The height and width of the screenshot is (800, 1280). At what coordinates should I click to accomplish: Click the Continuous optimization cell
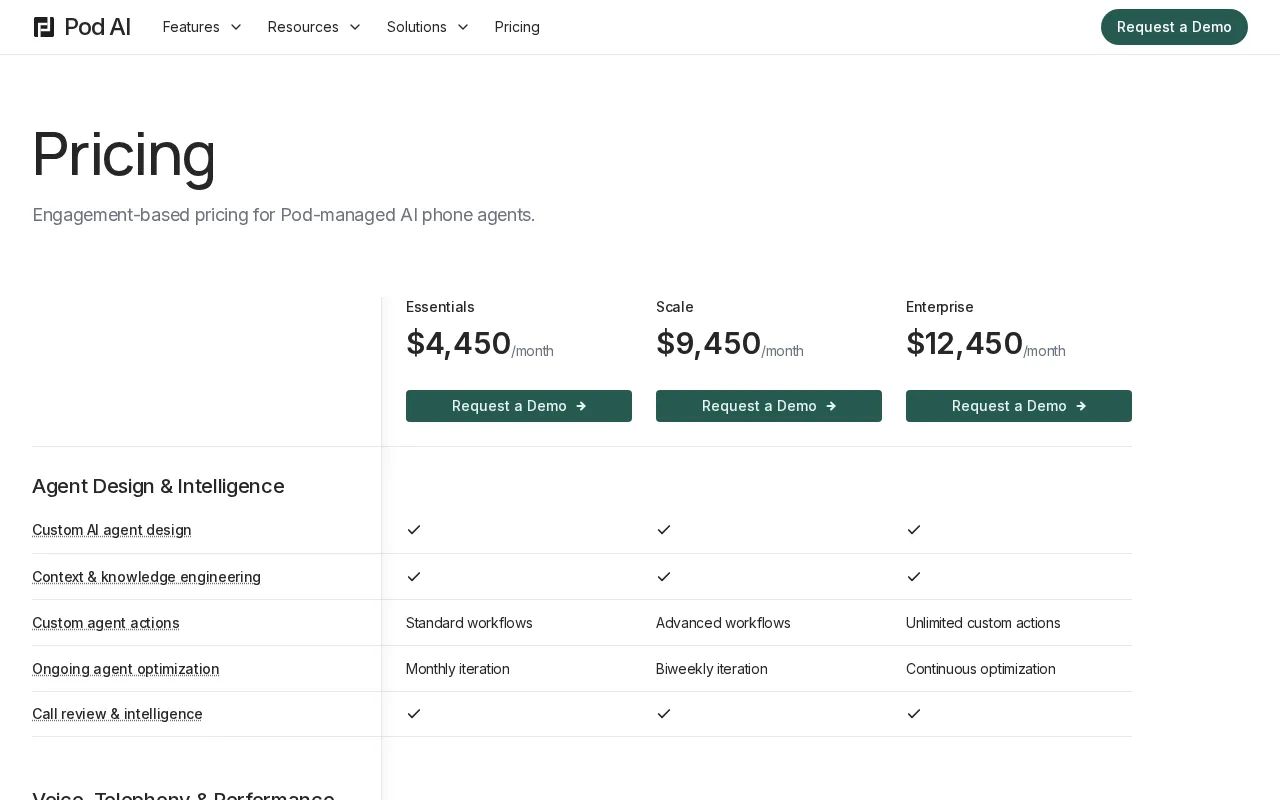[x=981, y=669]
